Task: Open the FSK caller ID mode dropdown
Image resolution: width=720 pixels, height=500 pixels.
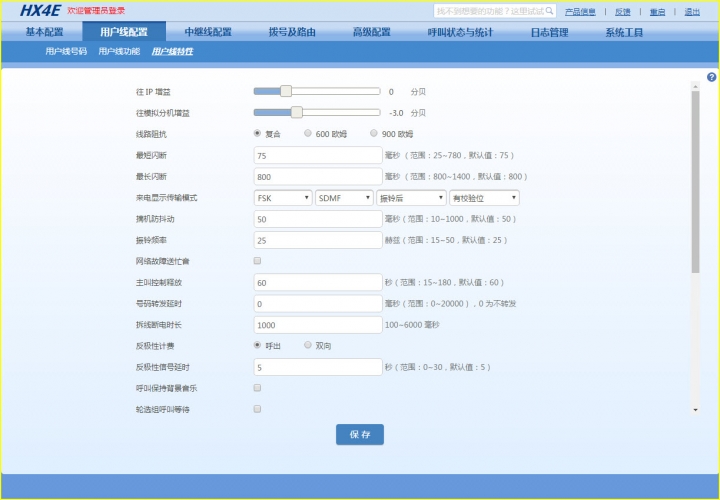Action: pyautogui.click(x=283, y=198)
